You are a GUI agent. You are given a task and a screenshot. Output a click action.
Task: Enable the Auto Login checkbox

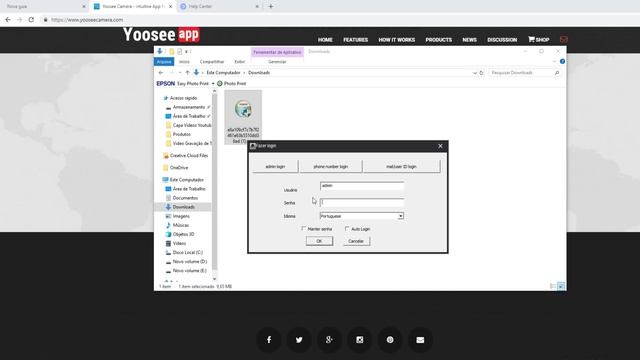(x=347, y=229)
